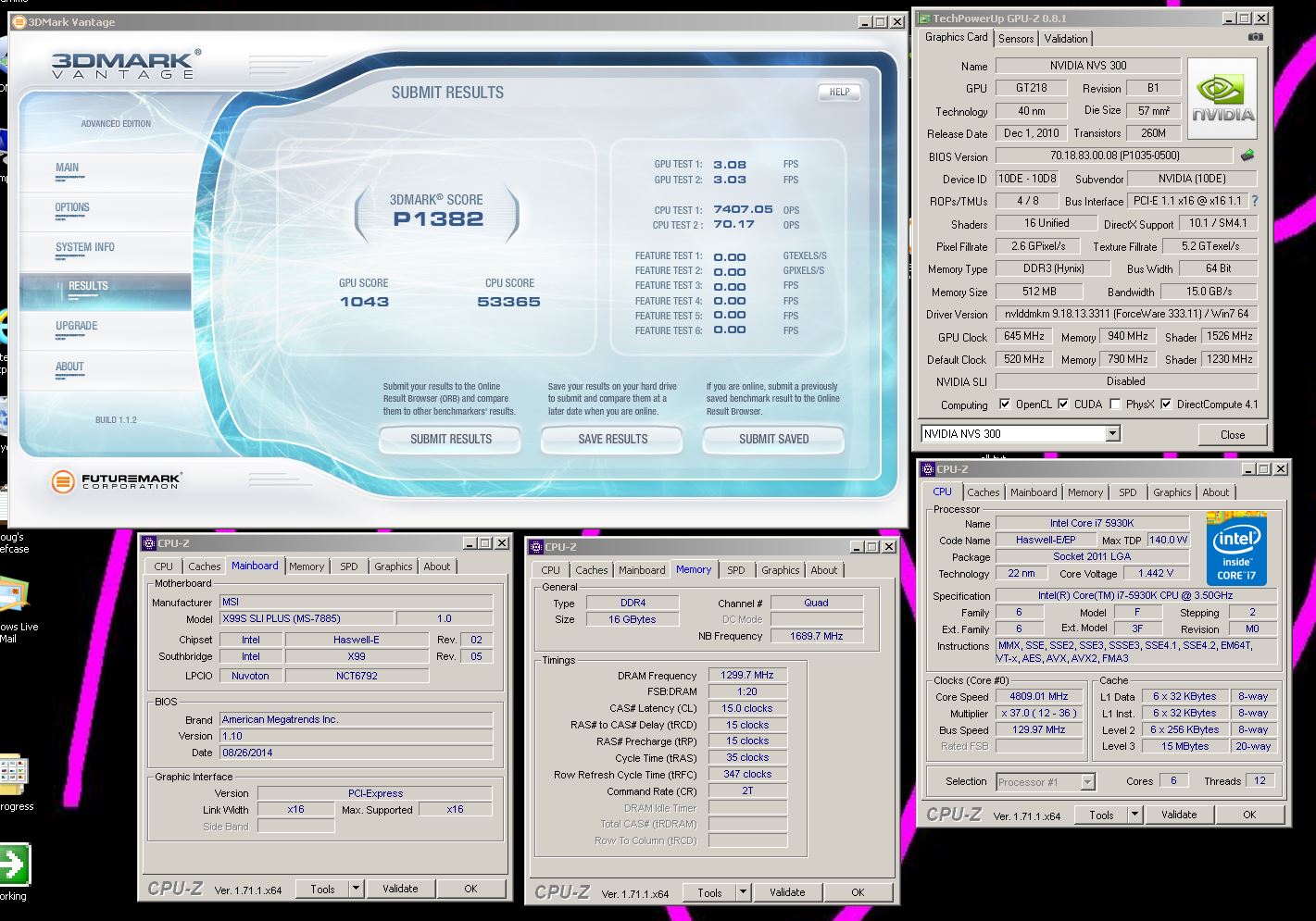Click 3DMark Vantage title bar icon

[x=19, y=21]
